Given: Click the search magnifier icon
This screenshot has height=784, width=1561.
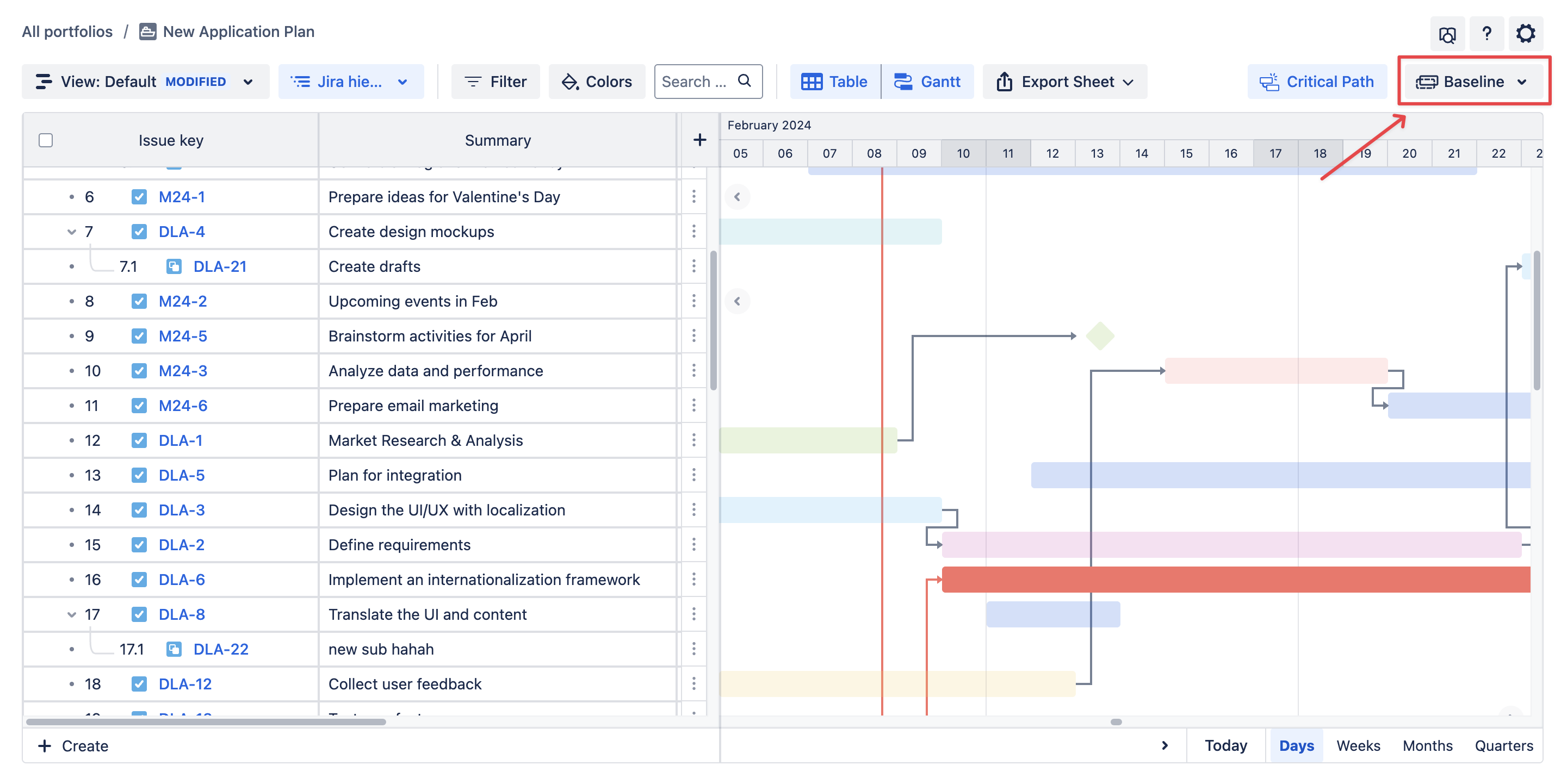Looking at the screenshot, I should coord(744,80).
